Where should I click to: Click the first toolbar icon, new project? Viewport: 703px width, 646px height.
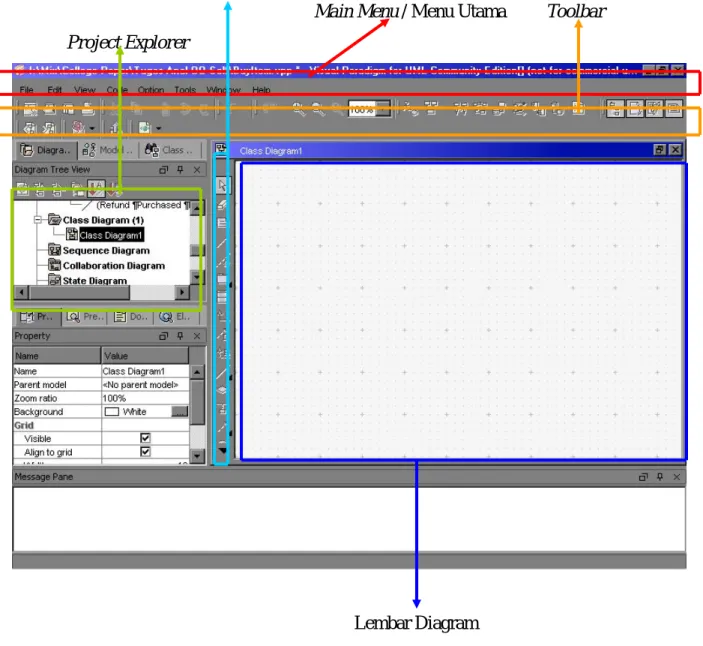click(x=30, y=109)
